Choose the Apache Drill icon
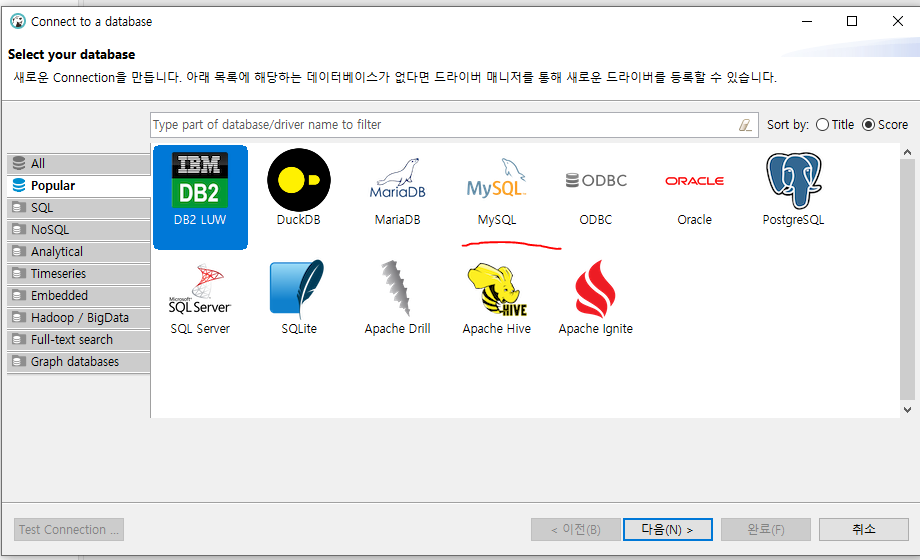Image resolution: width=920 pixels, height=560 pixels. click(x=398, y=288)
